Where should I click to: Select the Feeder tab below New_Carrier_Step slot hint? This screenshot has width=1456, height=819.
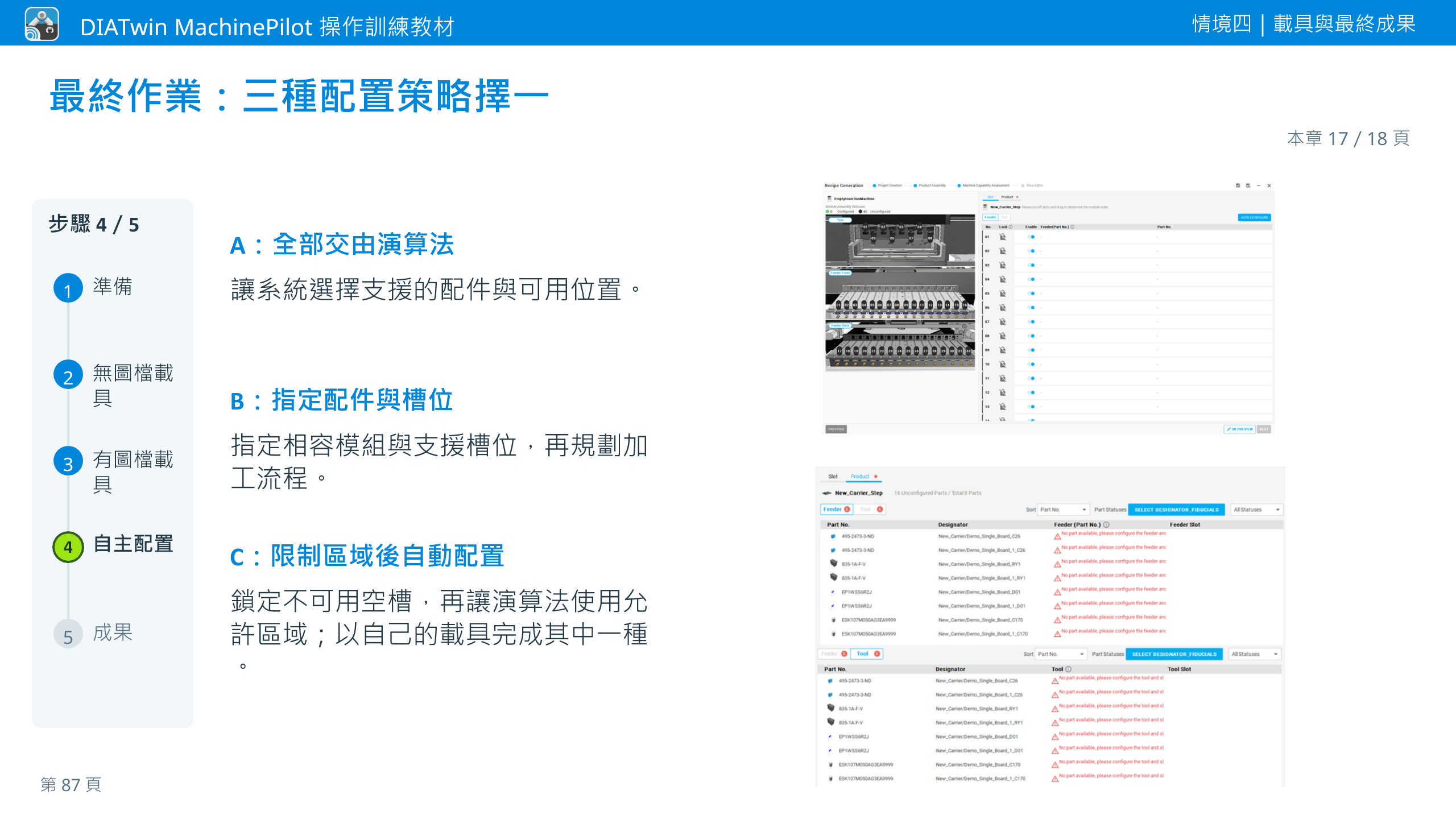point(990,217)
